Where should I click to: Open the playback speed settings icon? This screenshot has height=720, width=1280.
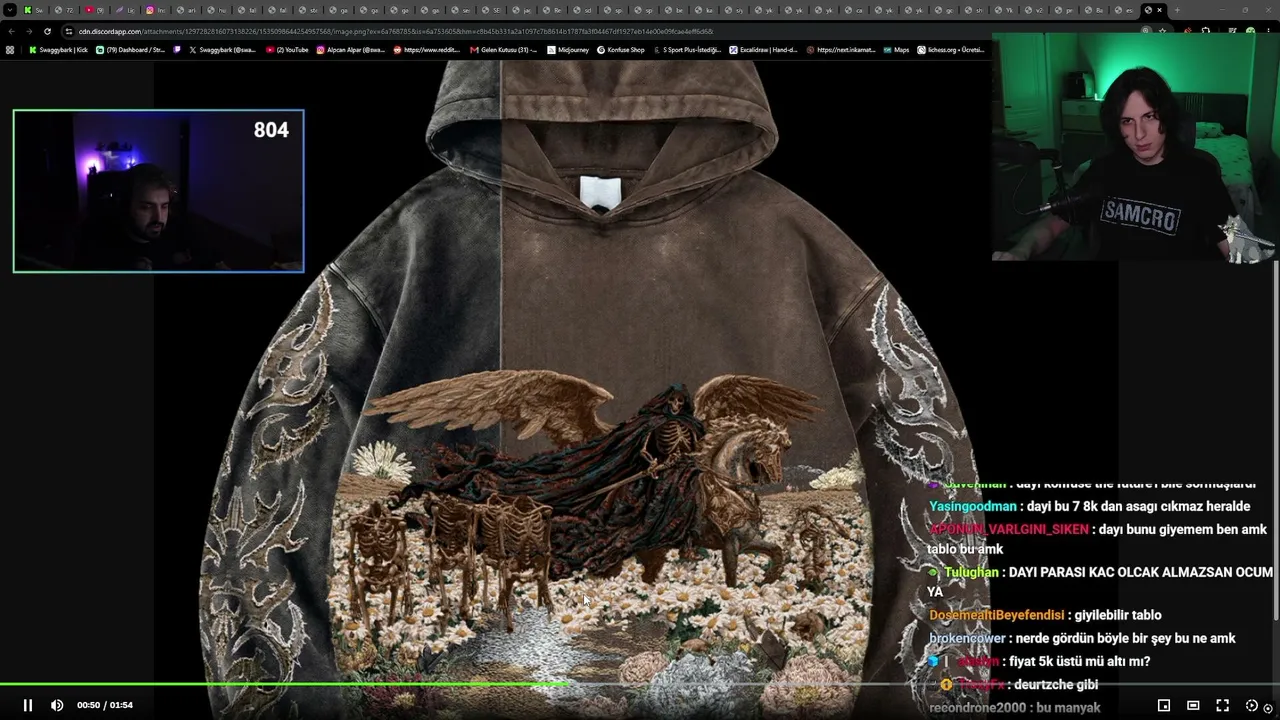(1251, 705)
